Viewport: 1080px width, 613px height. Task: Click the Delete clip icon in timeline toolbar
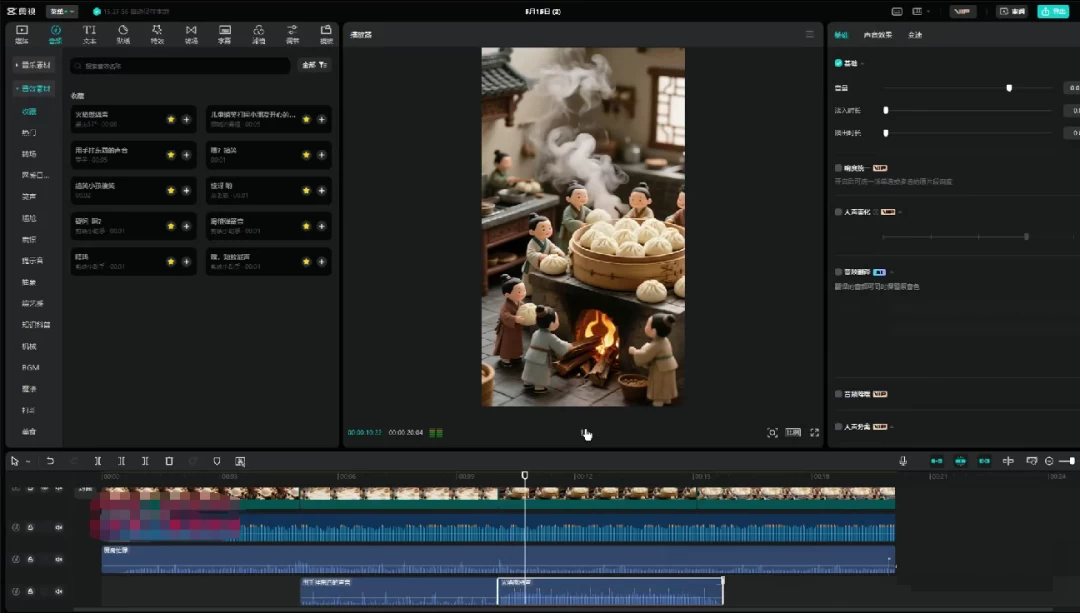coord(169,461)
